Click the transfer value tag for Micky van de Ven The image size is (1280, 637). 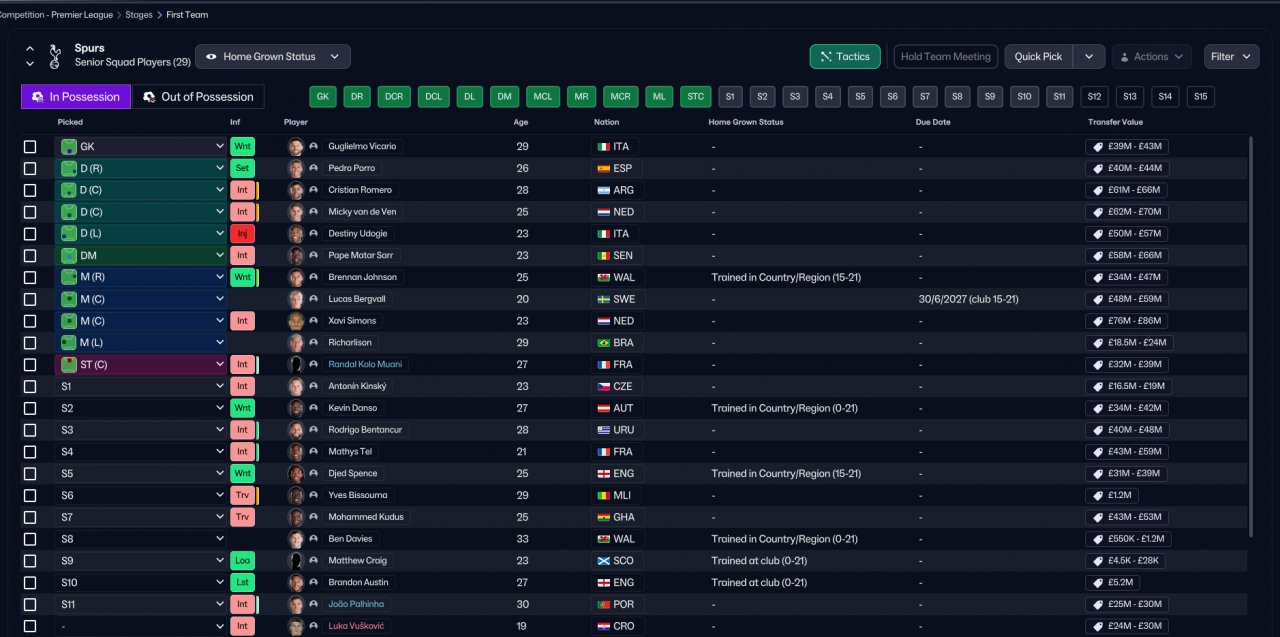tap(1127, 212)
